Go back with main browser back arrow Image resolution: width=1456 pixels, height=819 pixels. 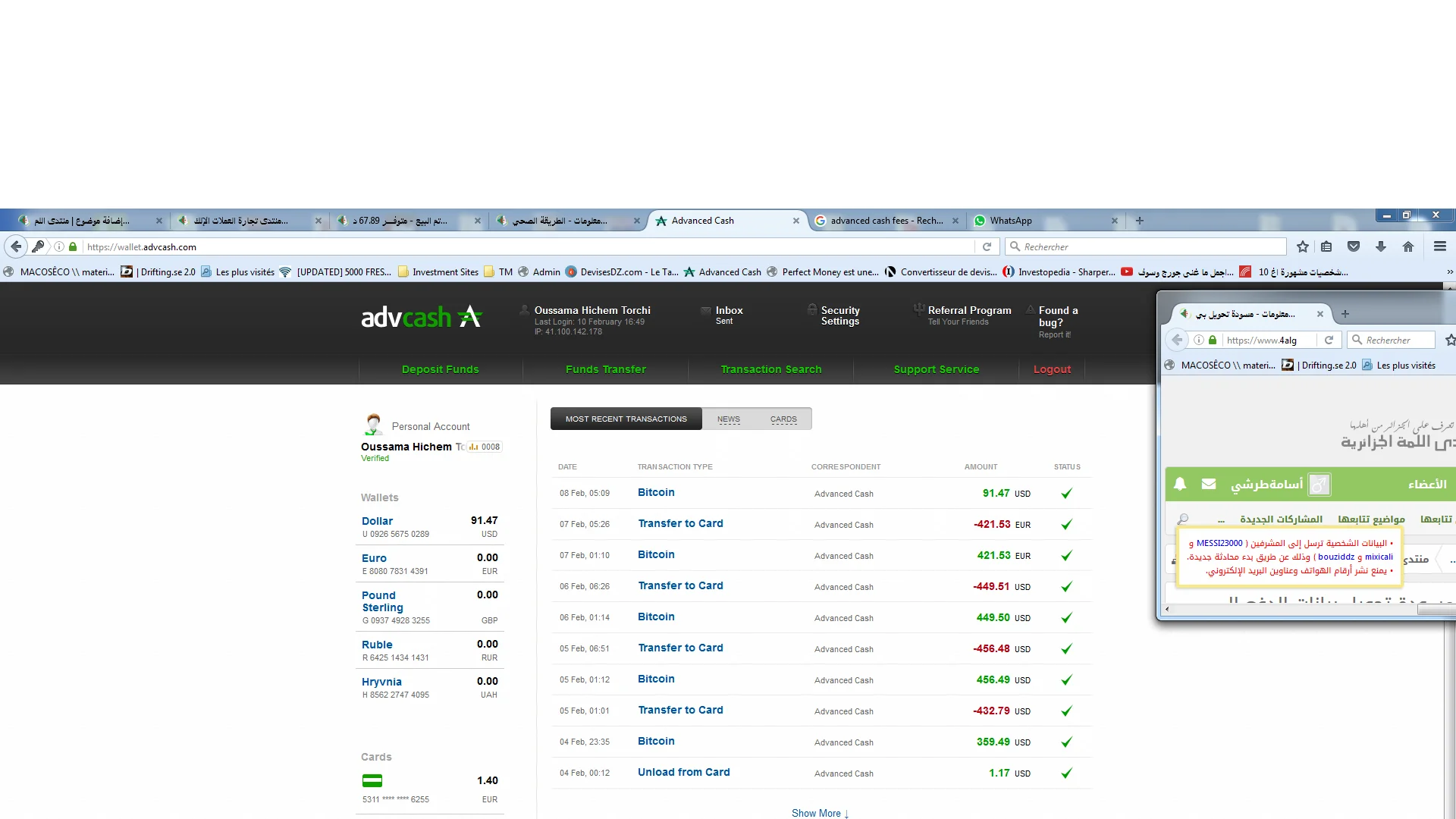pos(16,246)
